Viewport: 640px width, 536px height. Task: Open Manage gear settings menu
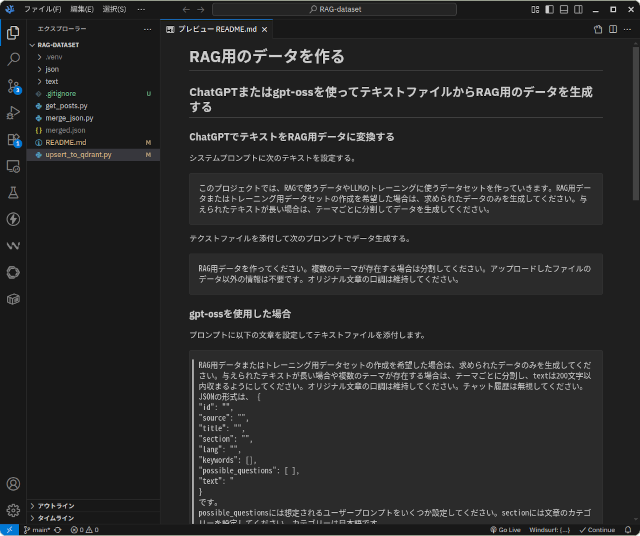coord(13,510)
